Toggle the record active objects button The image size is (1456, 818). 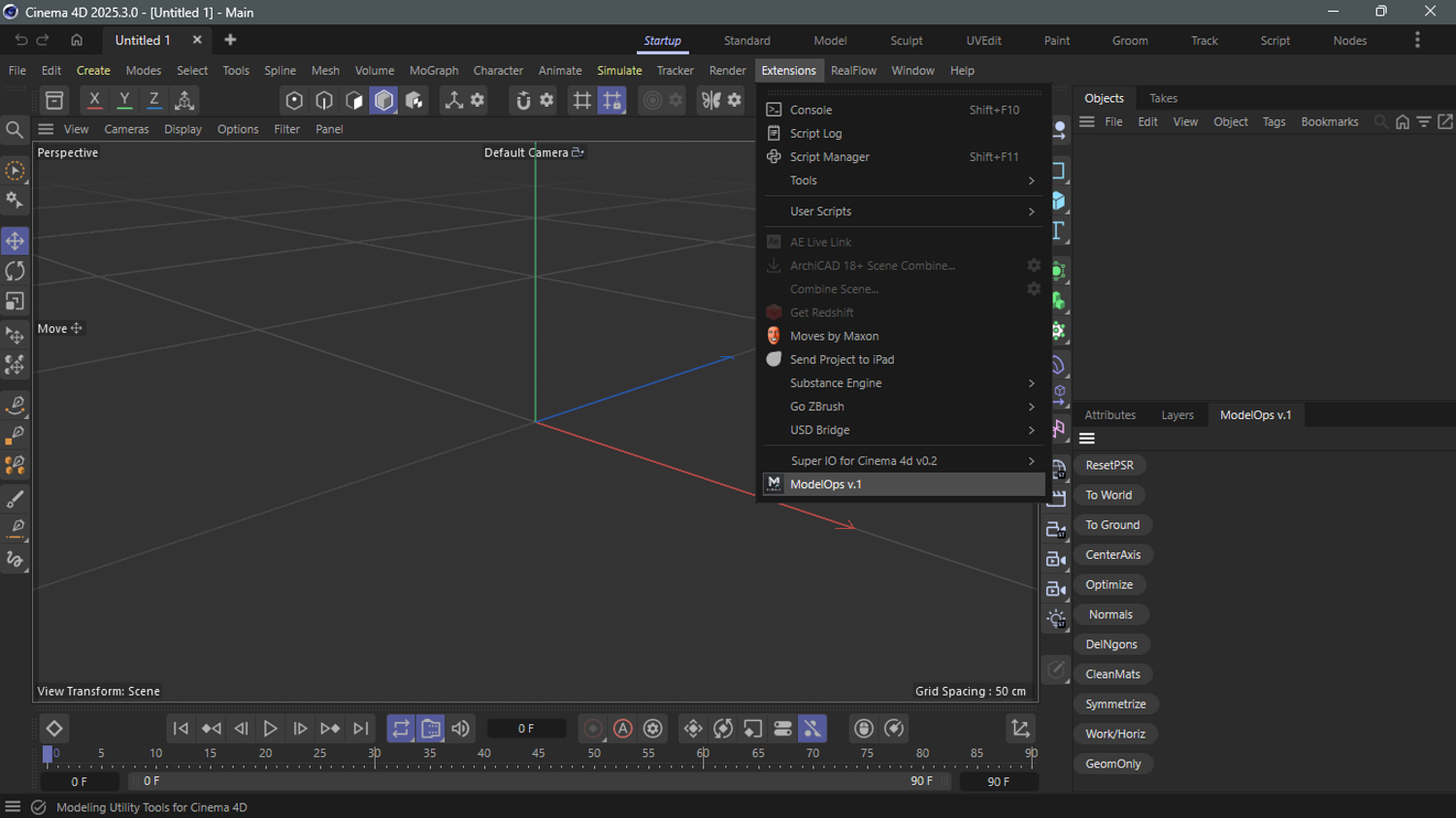593,729
